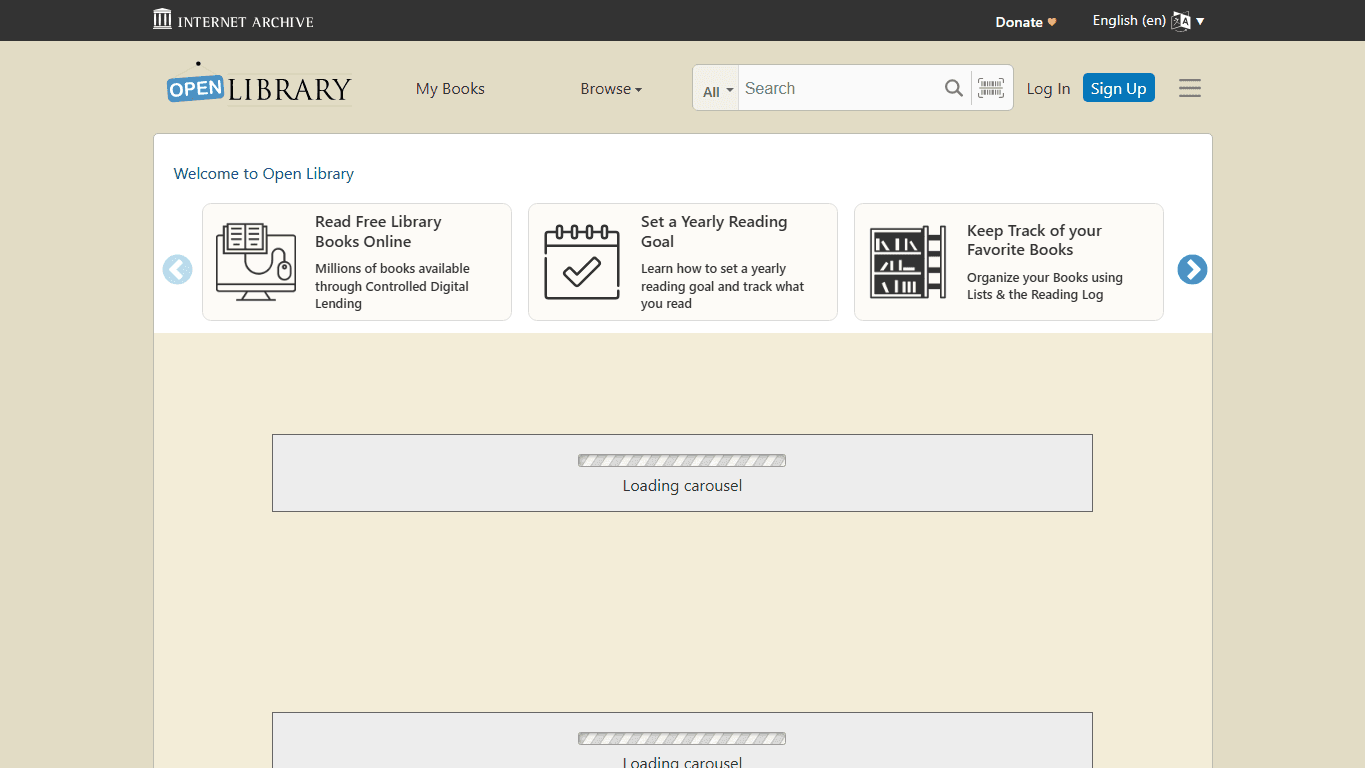Click the Log In link
The image size is (1365, 768).
point(1048,89)
